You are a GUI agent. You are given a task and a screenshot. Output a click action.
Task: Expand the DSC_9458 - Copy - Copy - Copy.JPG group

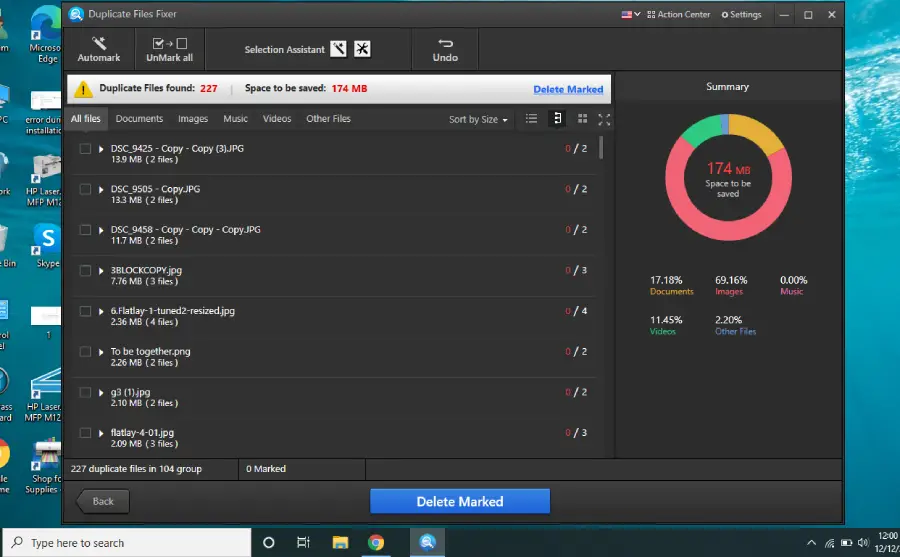pos(101,230)
